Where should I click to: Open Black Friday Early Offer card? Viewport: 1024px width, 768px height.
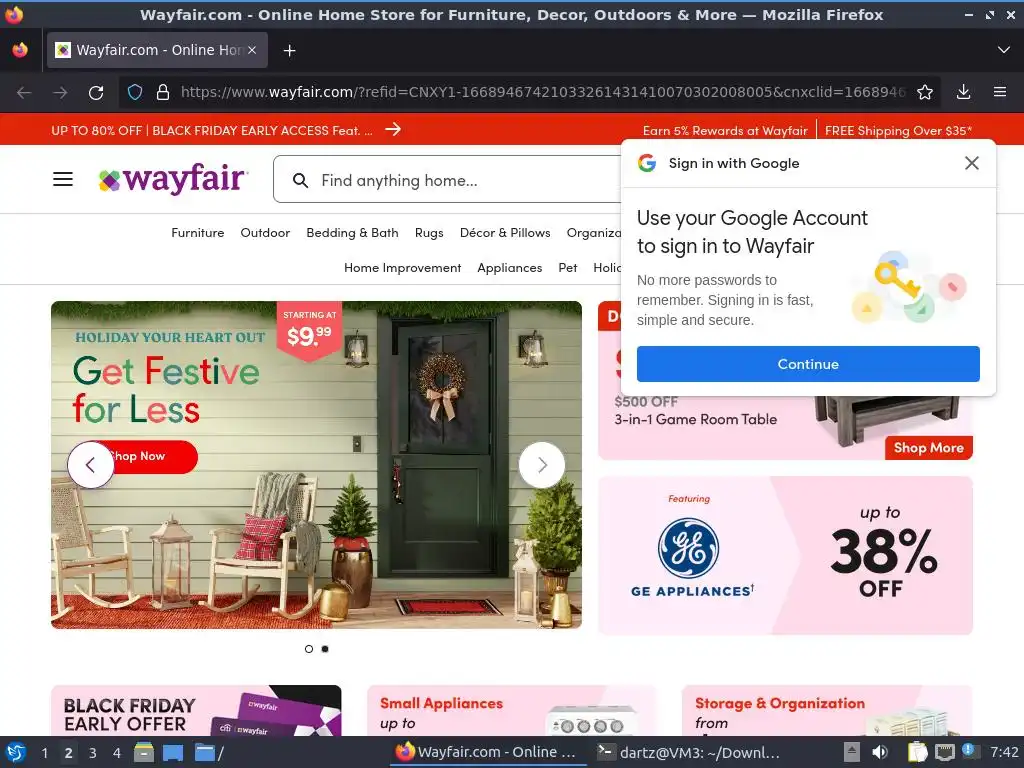click(196, 711)
